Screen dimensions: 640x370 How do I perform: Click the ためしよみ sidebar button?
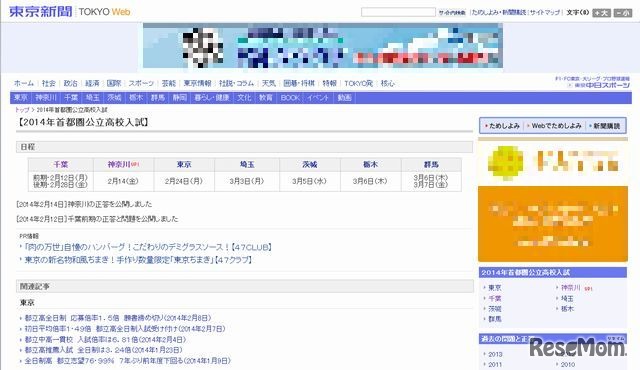pyautogui.click(x=504, y=126)
